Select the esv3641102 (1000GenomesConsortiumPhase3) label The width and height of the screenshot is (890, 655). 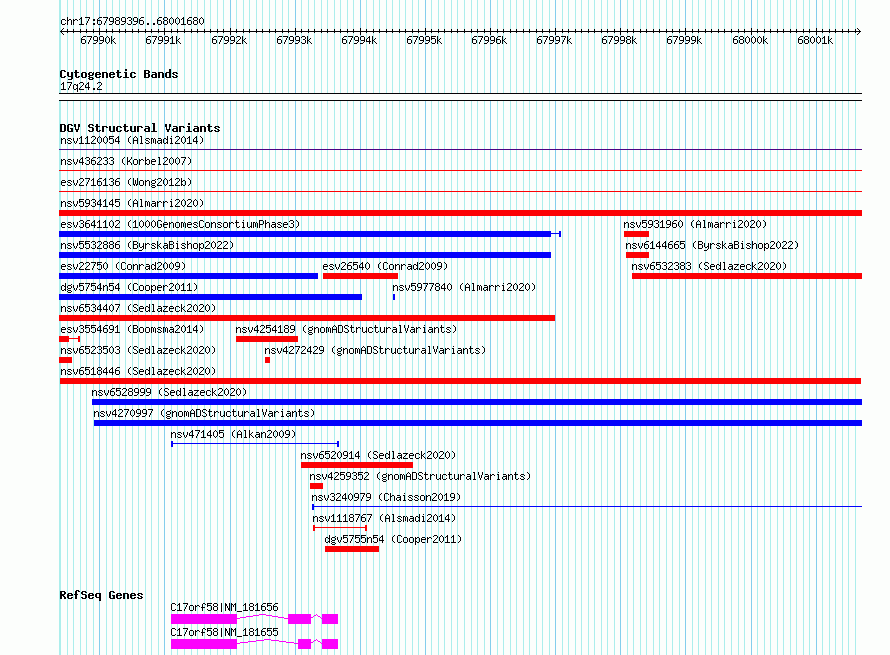click(x=180, y=224)
